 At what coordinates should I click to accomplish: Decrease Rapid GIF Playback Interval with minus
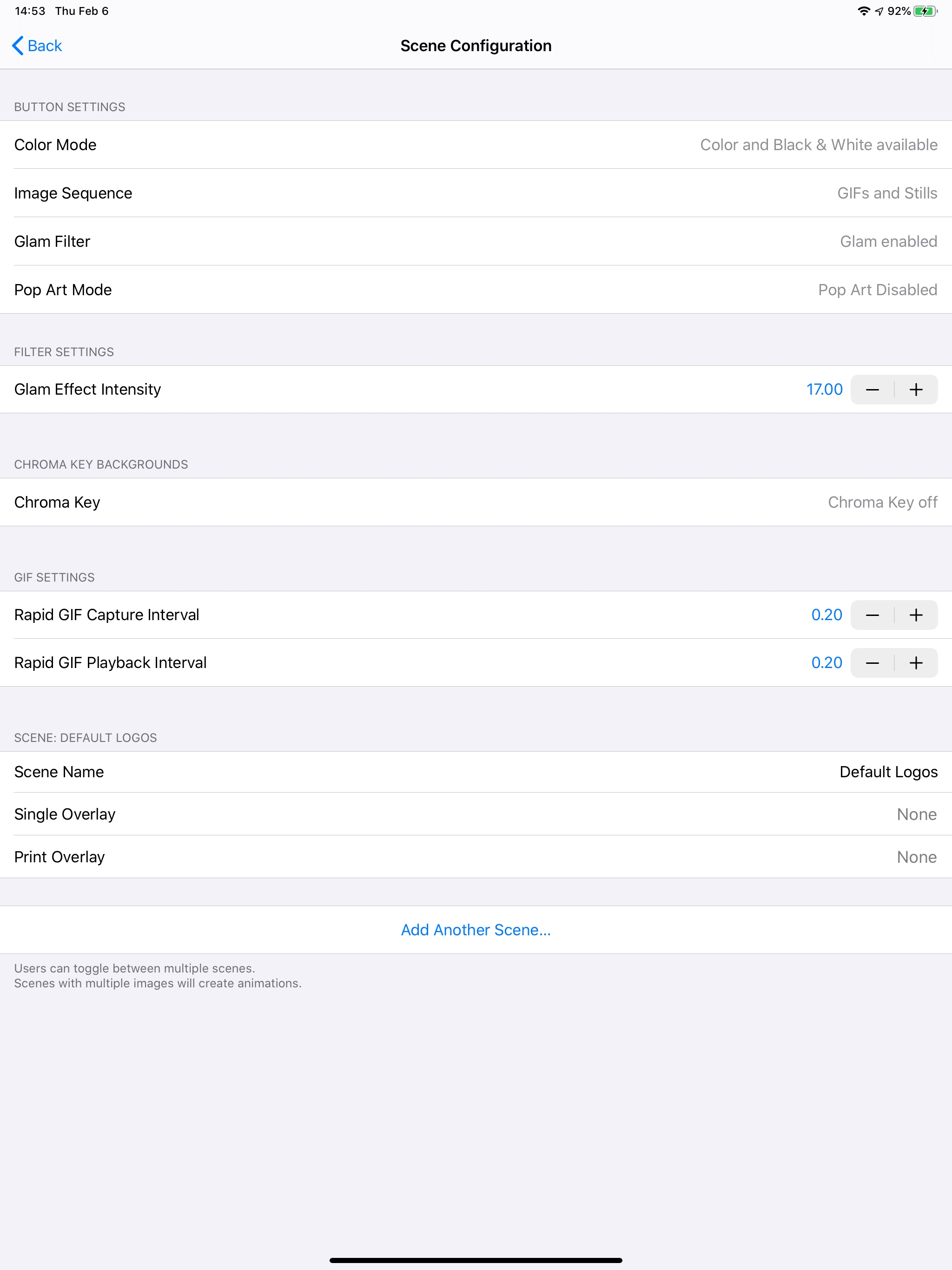pyautogui.click(x=872, y=663)
